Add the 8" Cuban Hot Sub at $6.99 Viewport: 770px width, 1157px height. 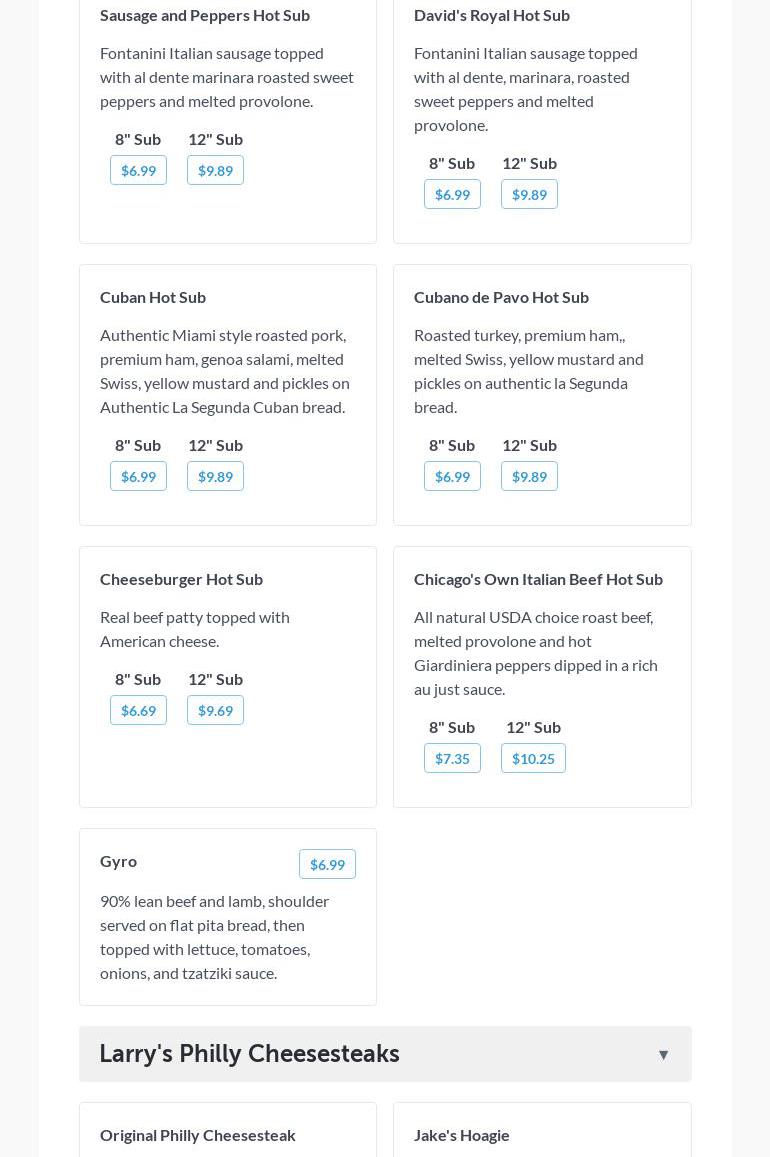pos(138,477)
